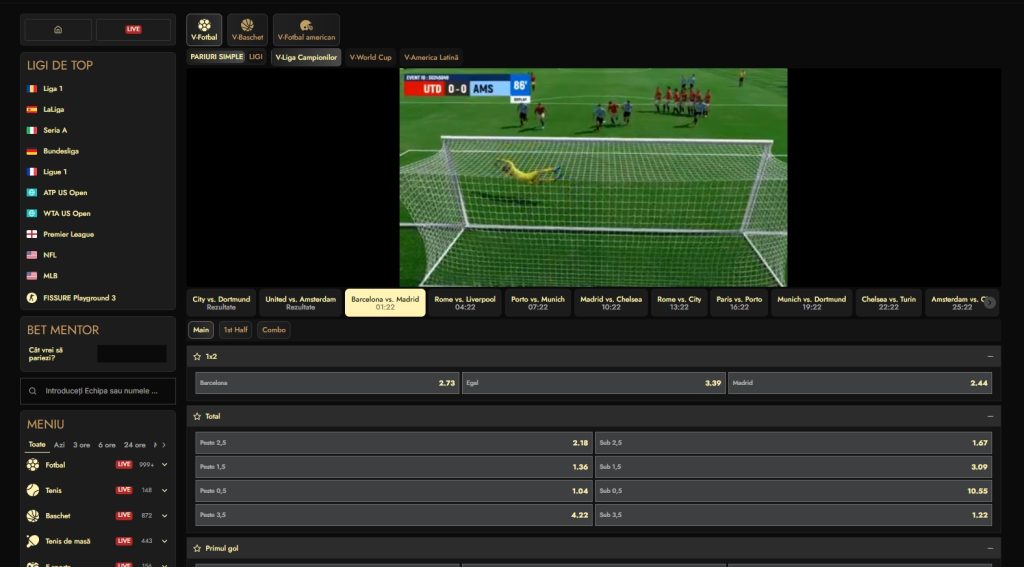Select the V-America Latină tab
1024x567 pixels.
(431, 57)
